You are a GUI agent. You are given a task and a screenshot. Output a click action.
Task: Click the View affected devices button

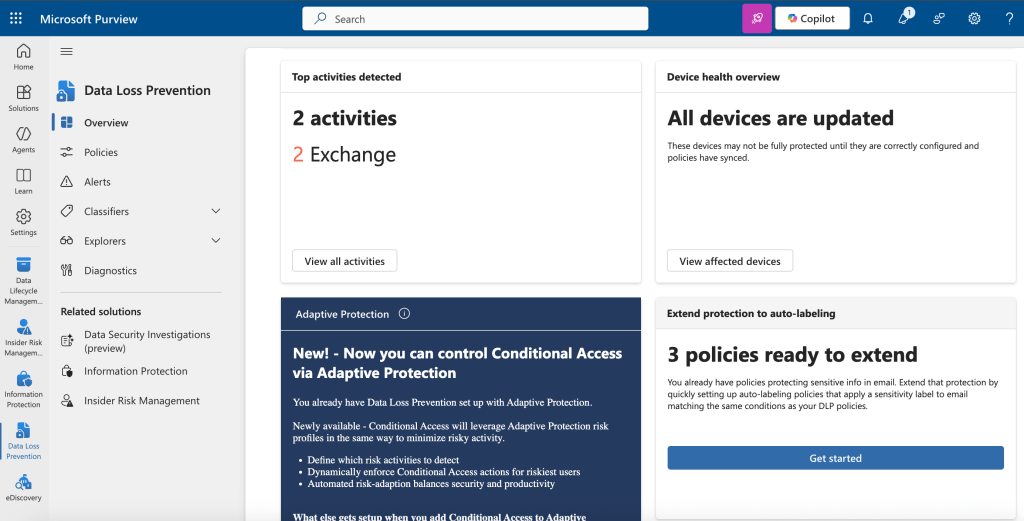click(730, 261)
